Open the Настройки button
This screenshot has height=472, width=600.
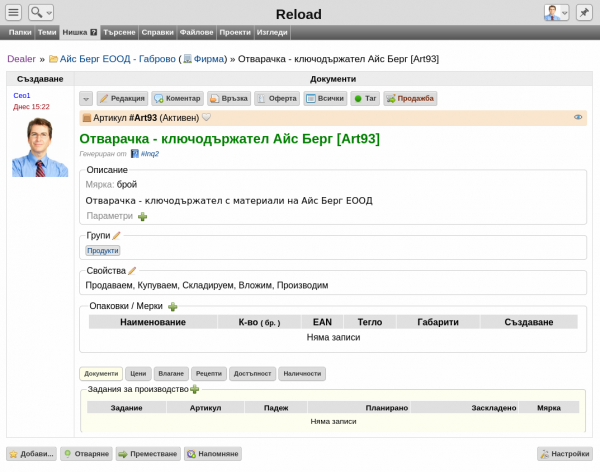(x=565, y=454)
